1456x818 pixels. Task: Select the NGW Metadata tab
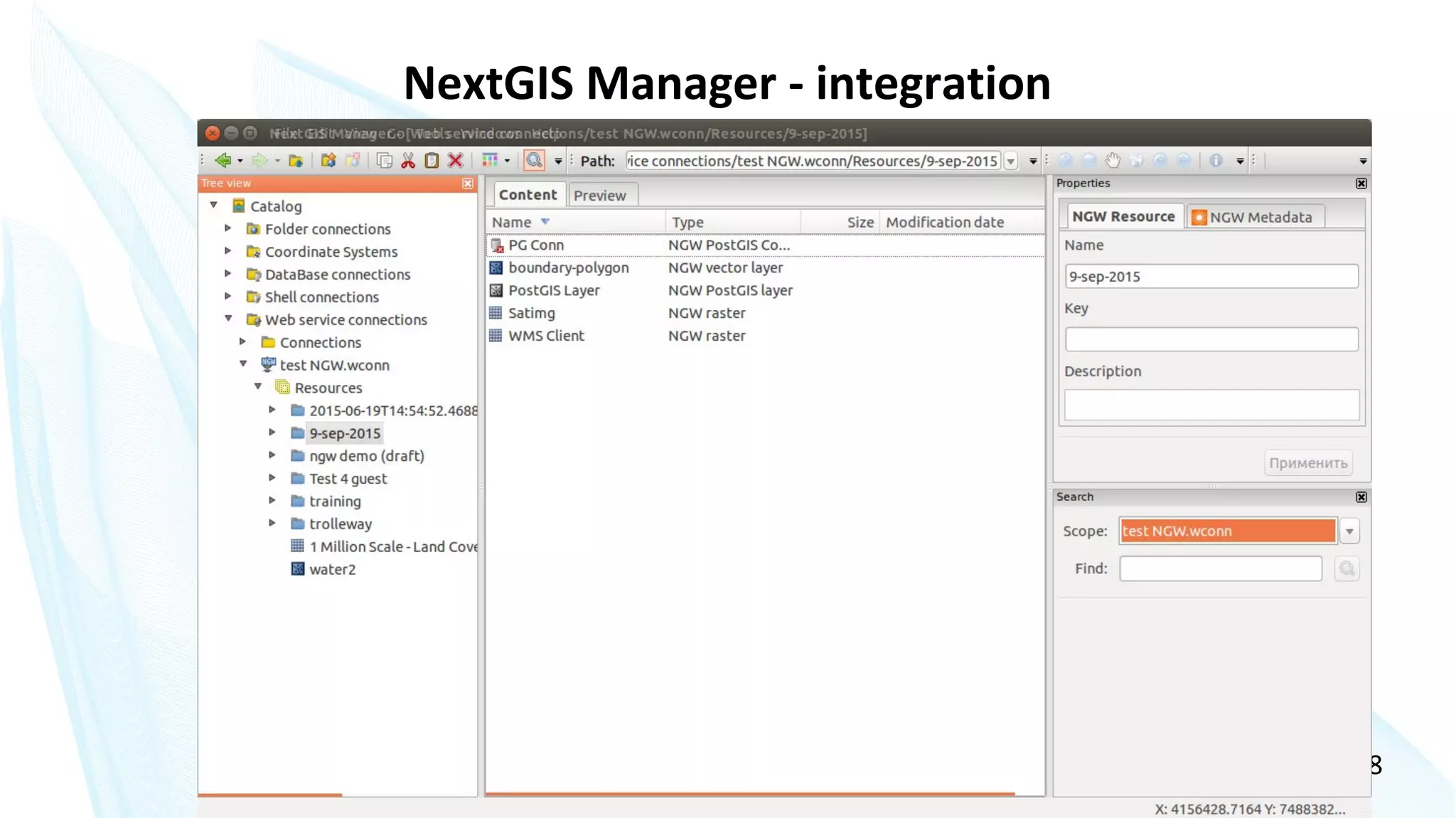[x=1256, y=217]
